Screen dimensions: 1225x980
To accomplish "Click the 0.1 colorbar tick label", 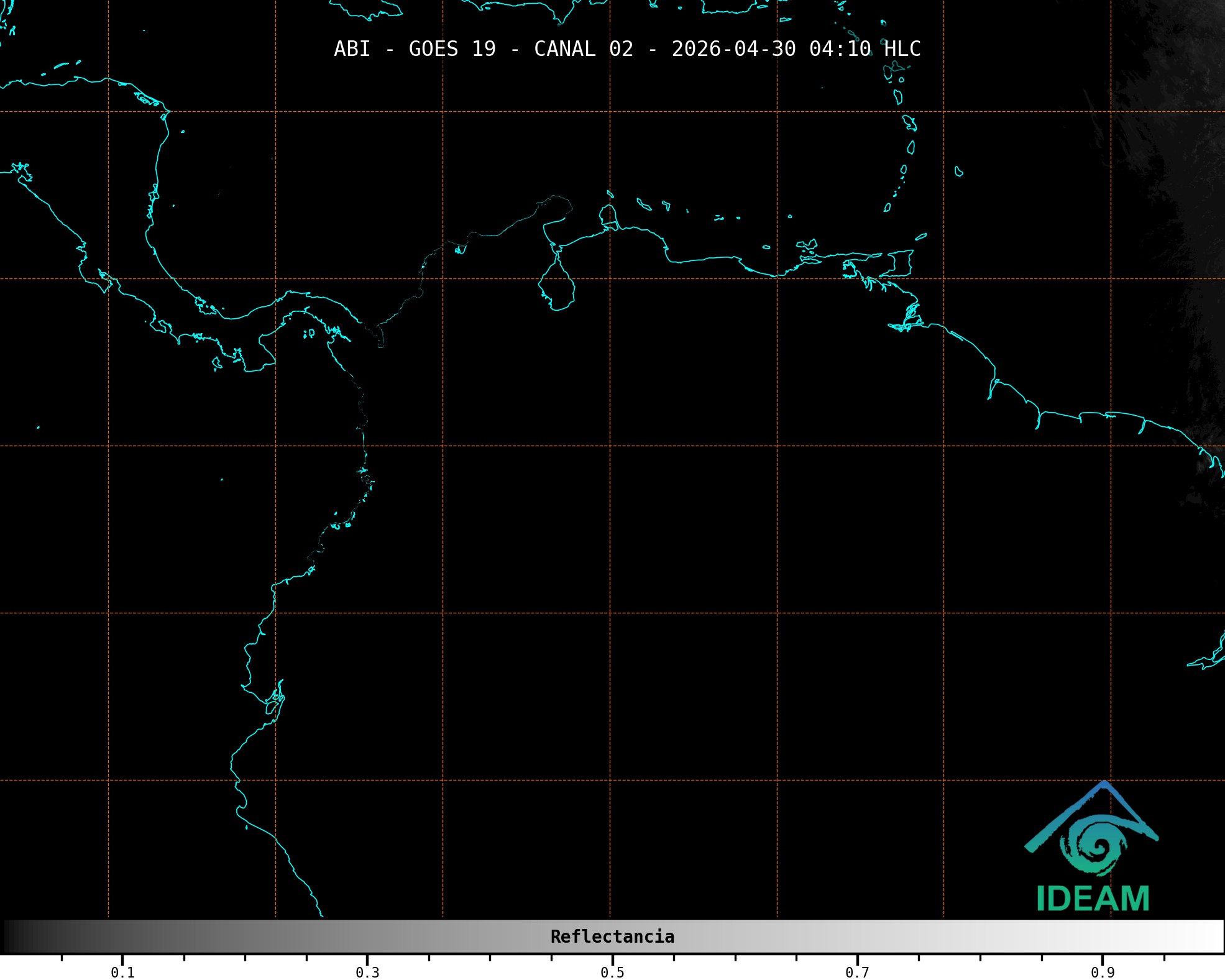I will [x=122, y=973].
